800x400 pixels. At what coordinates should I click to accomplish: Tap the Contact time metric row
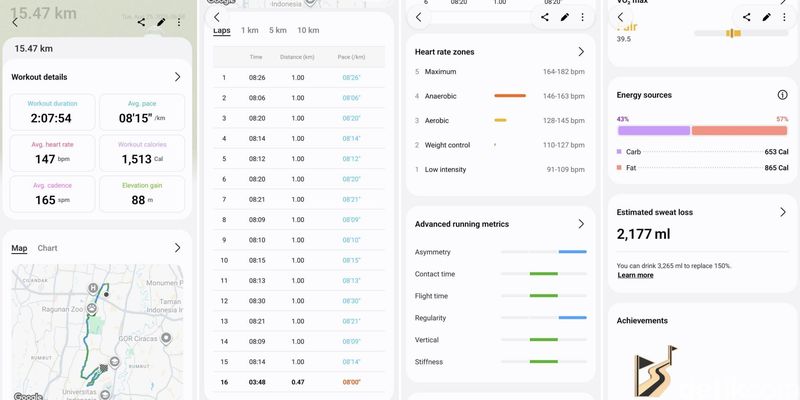coord(501,274)
